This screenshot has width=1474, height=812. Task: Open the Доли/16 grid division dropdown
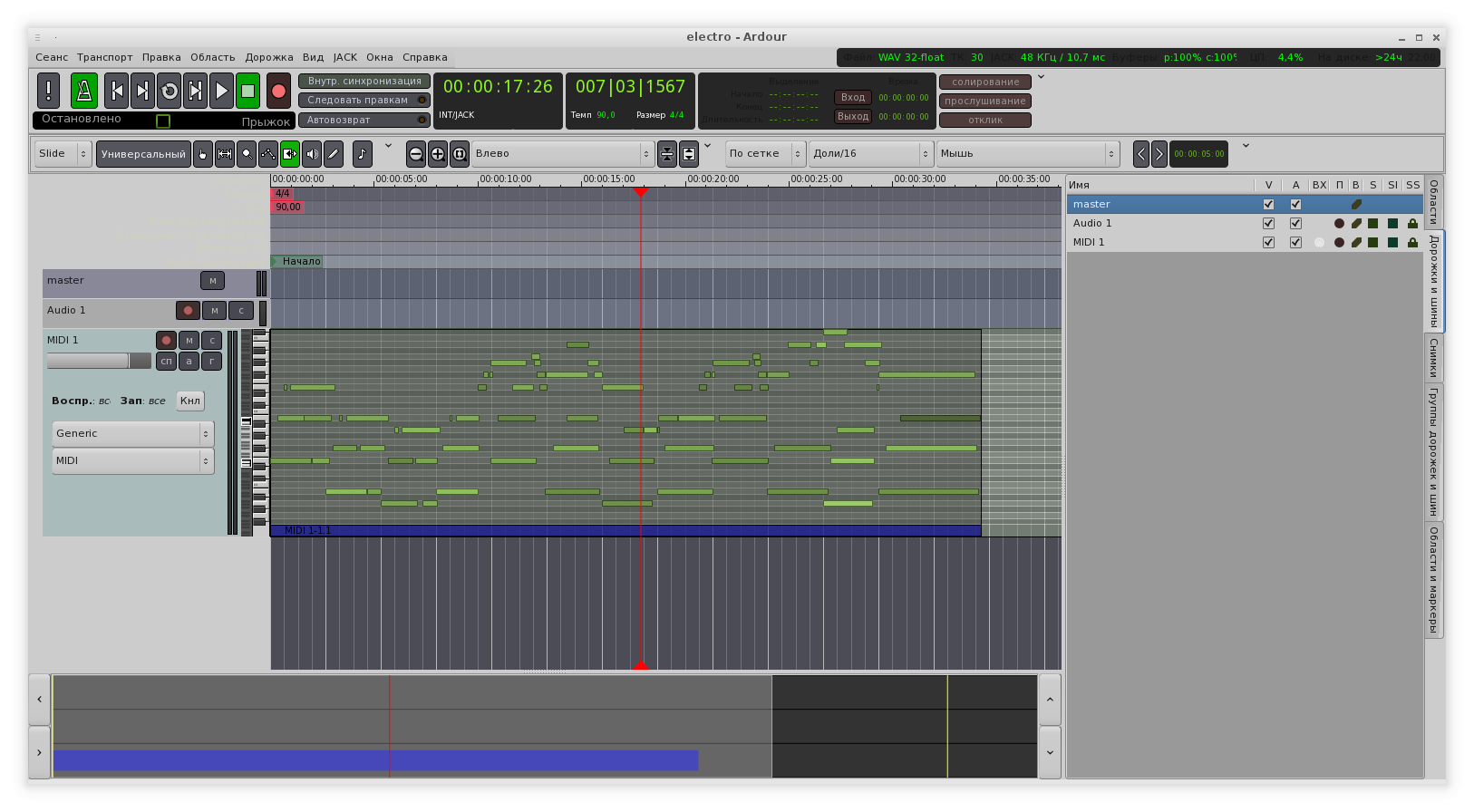click(x=870, y=154)
